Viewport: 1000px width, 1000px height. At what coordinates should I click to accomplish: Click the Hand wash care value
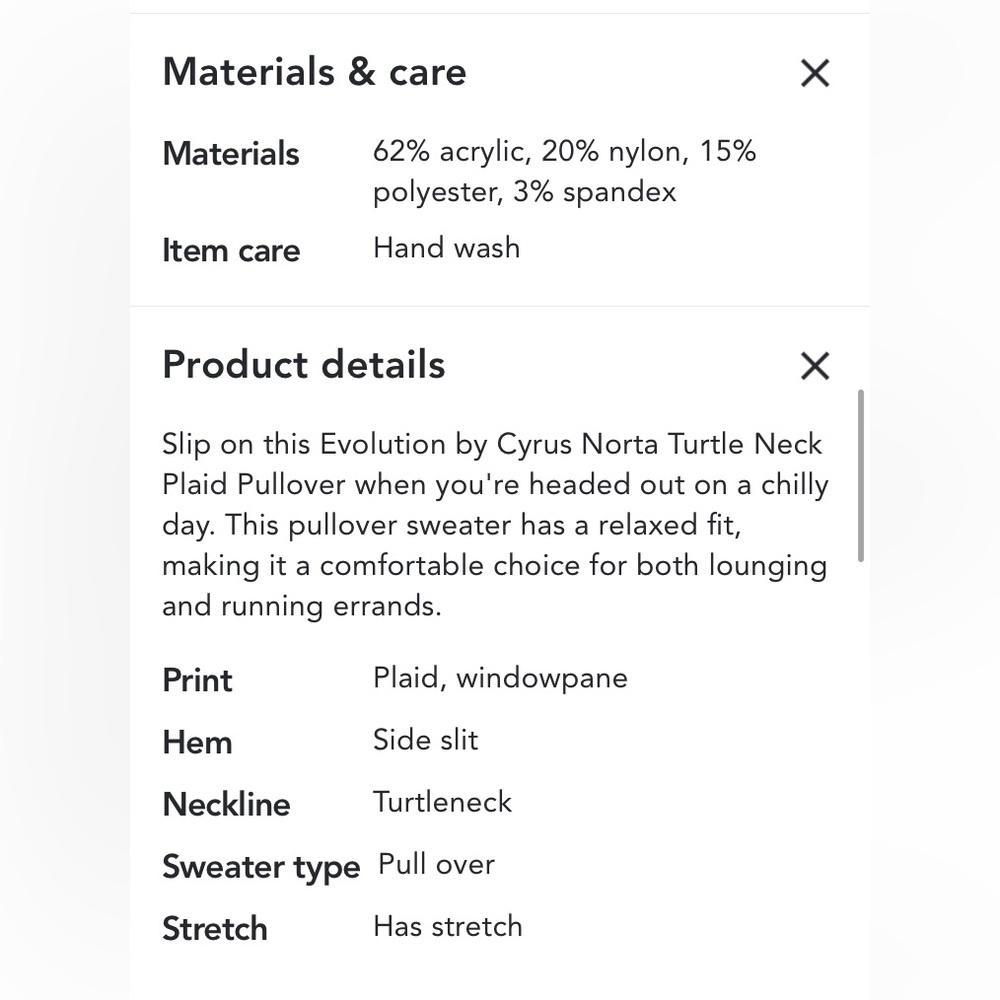tap(446, 248)
